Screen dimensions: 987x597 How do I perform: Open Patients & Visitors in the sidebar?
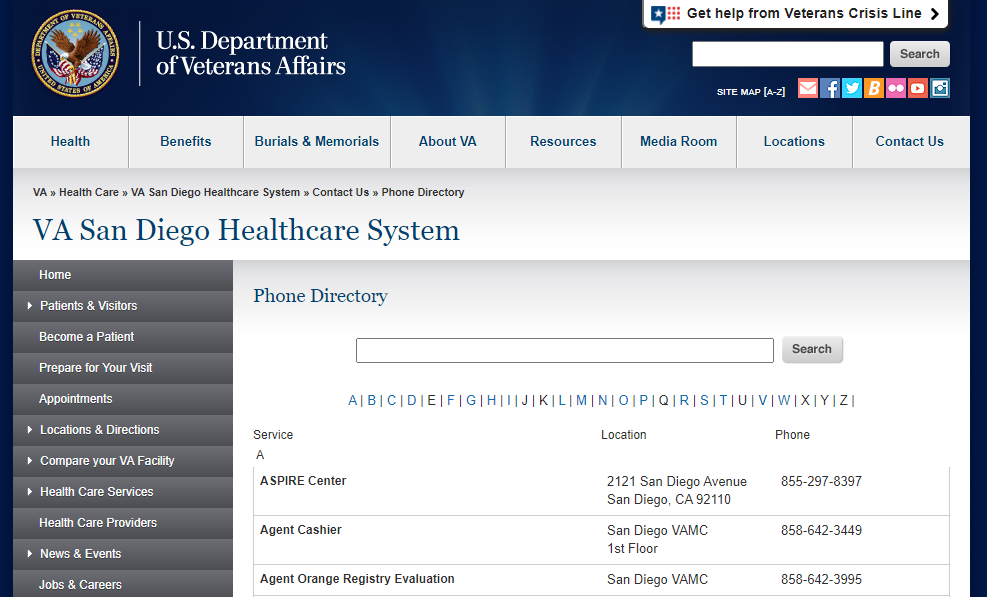click(x=88, y=305)
